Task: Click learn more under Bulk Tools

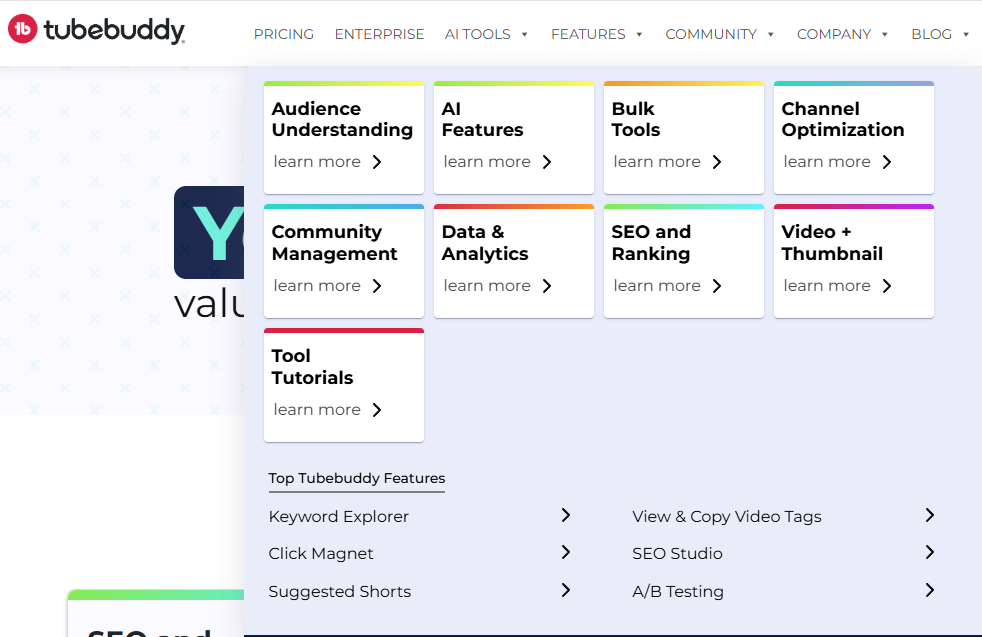Action: (657, 162)
